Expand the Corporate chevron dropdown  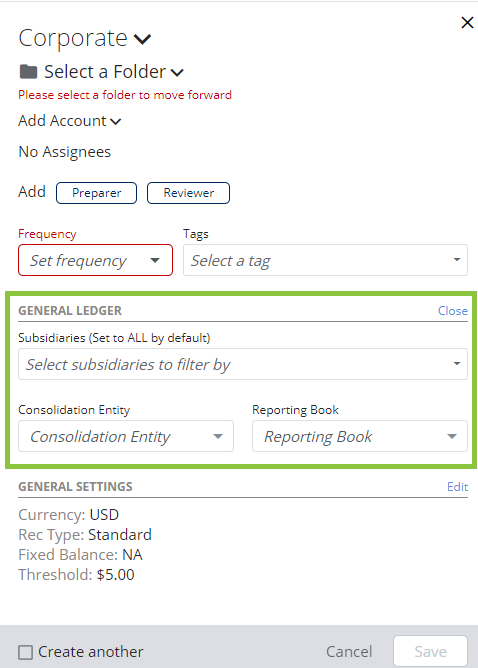142,39
